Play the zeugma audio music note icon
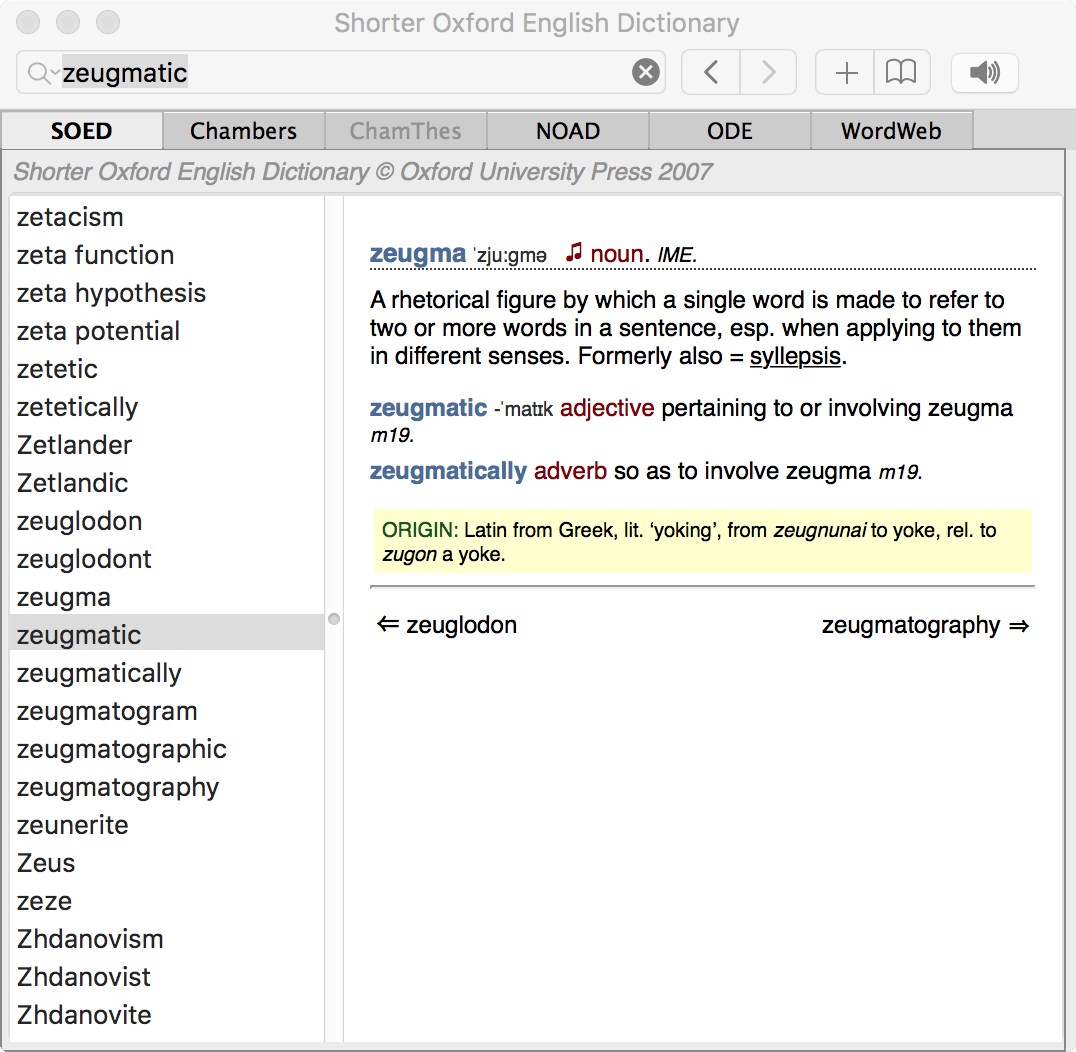The width and height of the screenshot is (1076, 1052). coord(574,253)
